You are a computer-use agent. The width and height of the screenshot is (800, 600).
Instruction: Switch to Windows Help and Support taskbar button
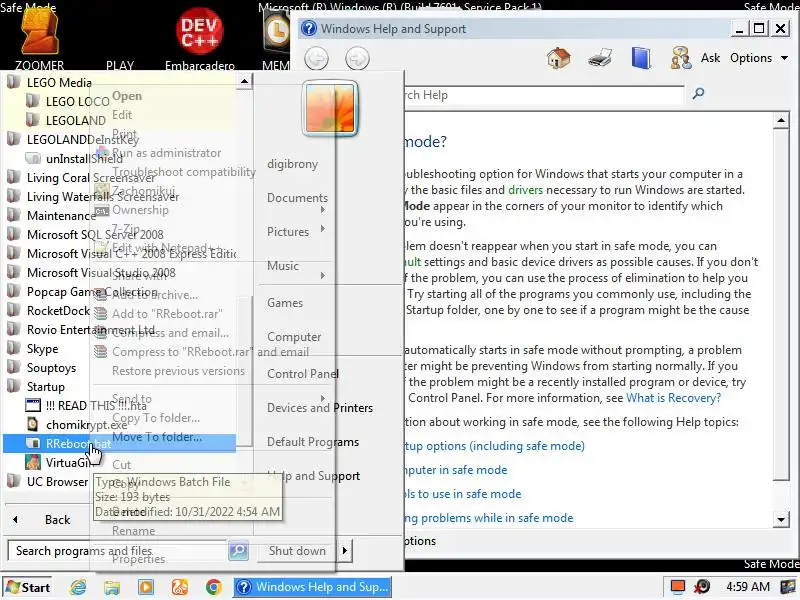[x=312, y=587]
